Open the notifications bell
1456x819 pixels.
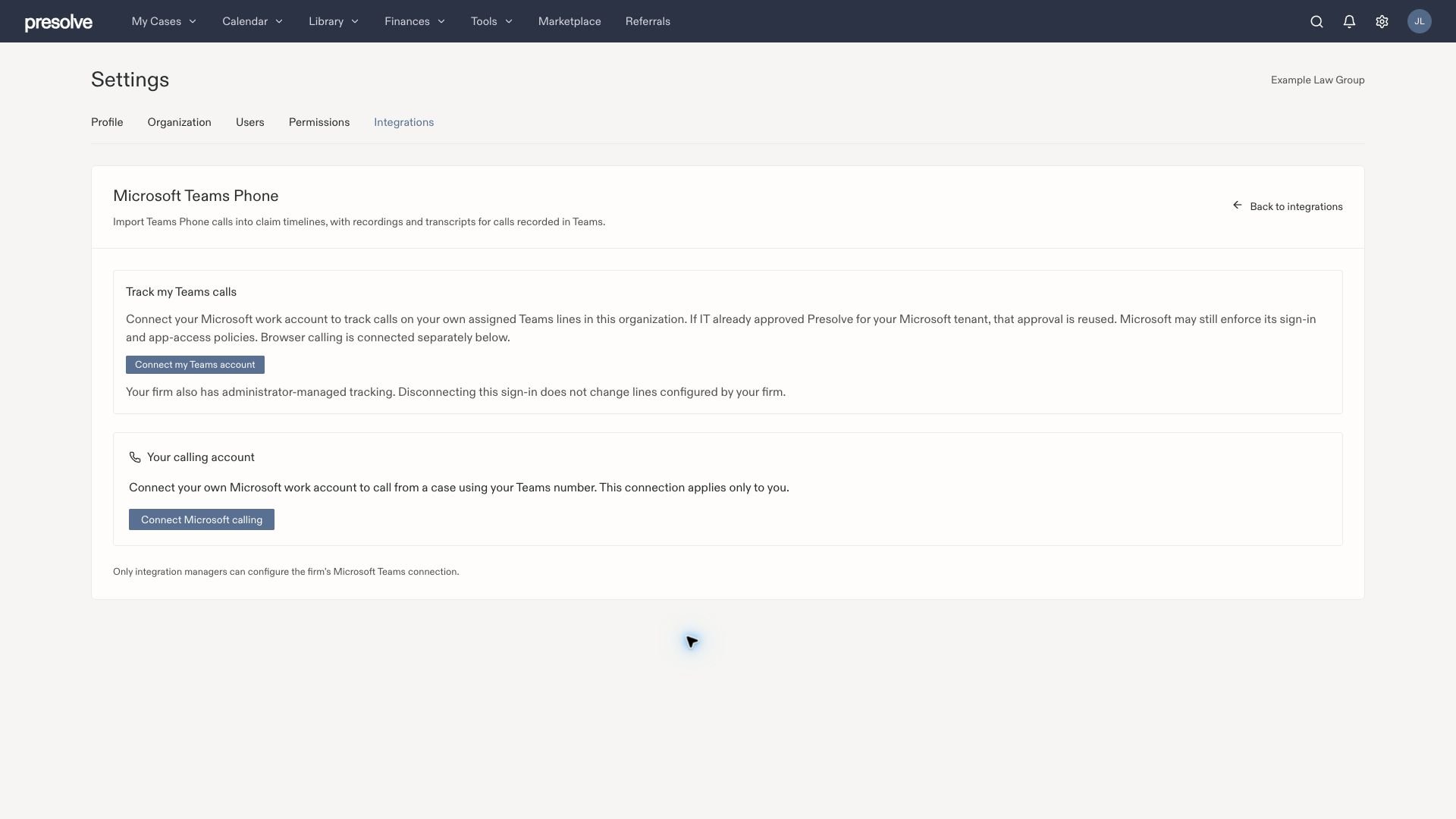point(1349,21)
